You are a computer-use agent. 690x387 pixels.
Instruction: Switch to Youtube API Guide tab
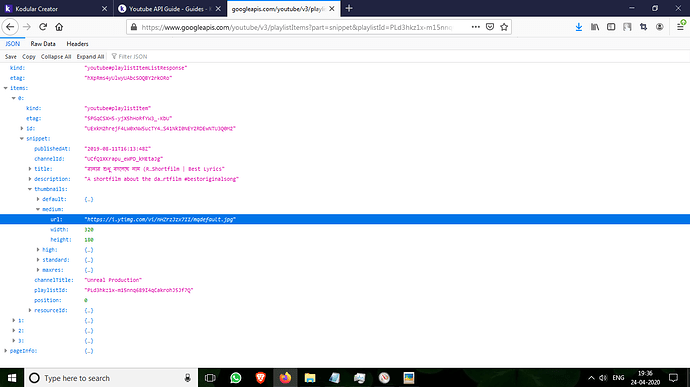[169, 8]
